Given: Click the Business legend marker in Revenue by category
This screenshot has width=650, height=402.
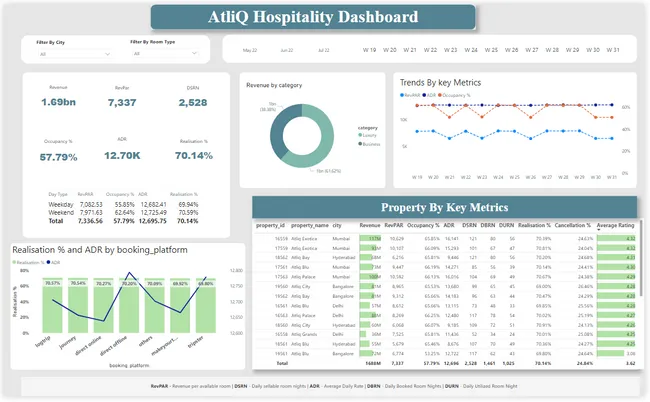Looking at the screenshot, I should [x=360, y=144].
